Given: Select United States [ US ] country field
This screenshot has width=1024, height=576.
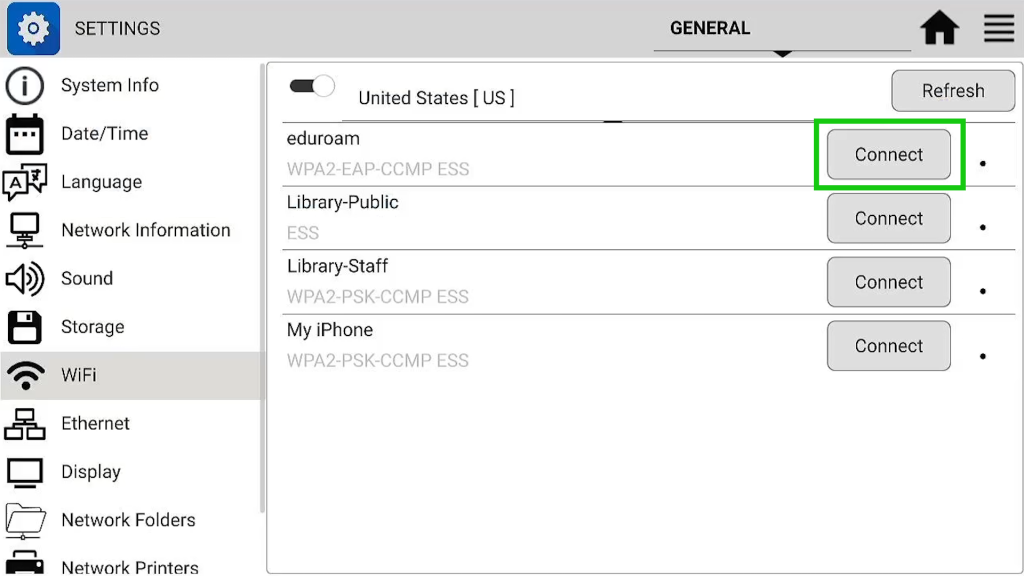Looking at the screenshot, I should click(436, 98).
